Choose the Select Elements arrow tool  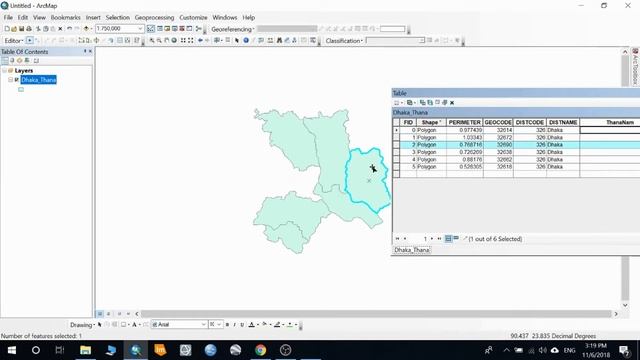(x=237, y=40)
